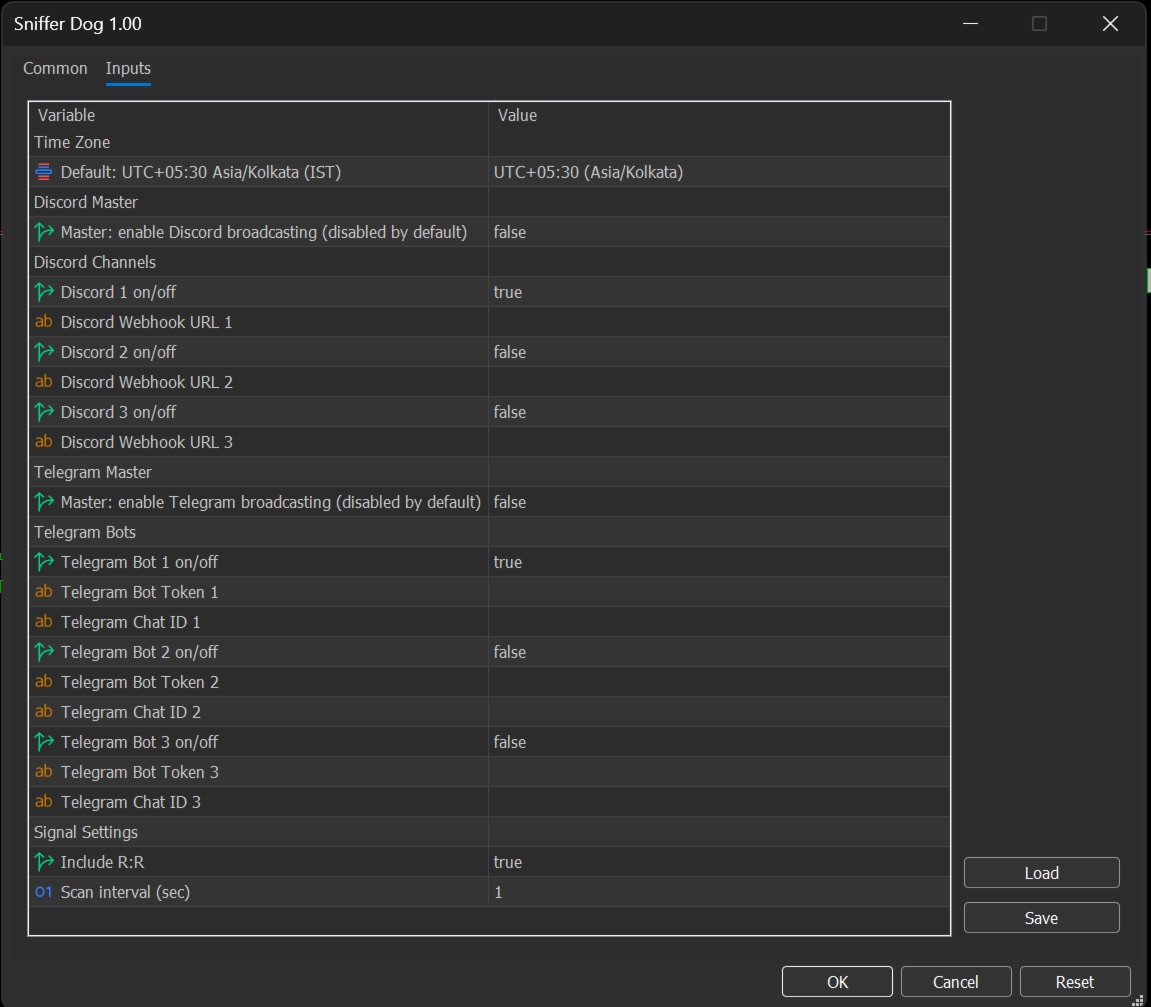This screenshot has height=1007, width=1151.
Task: Load a preset with the Load button
Action: pyautogui.click(x=1042, y=873)
